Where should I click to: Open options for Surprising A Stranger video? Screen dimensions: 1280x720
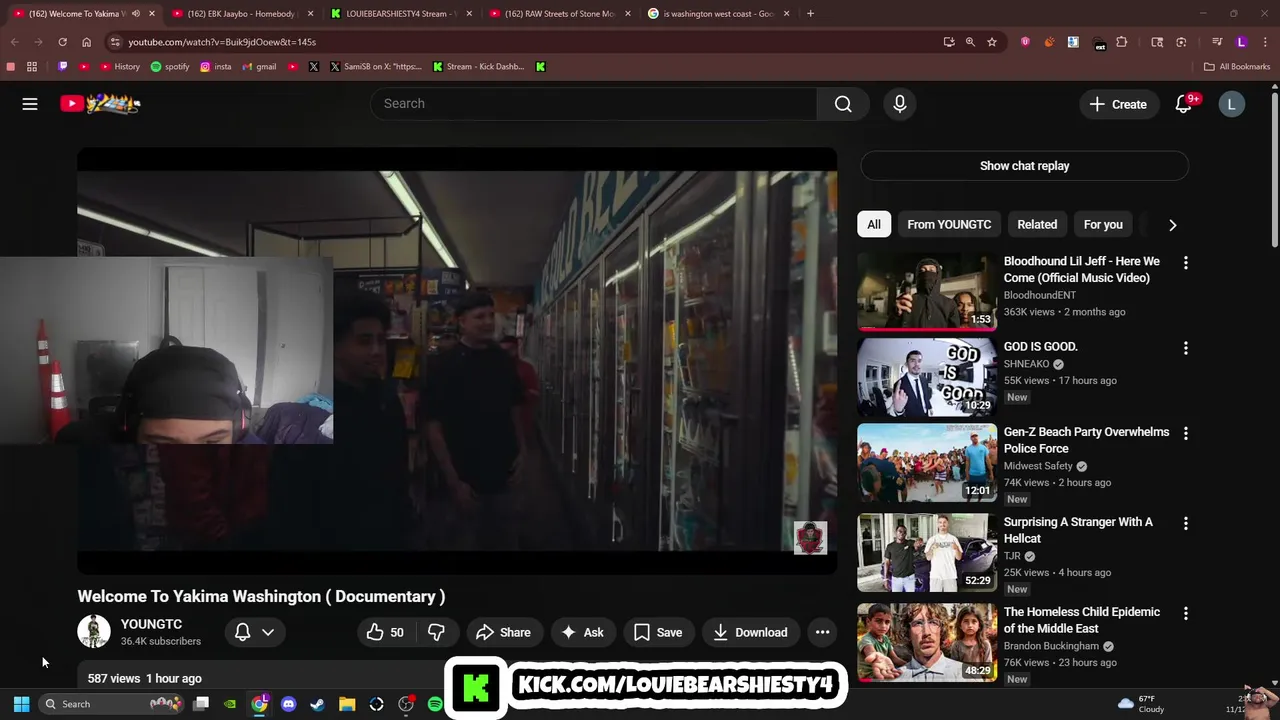[x=1185, y=523]
